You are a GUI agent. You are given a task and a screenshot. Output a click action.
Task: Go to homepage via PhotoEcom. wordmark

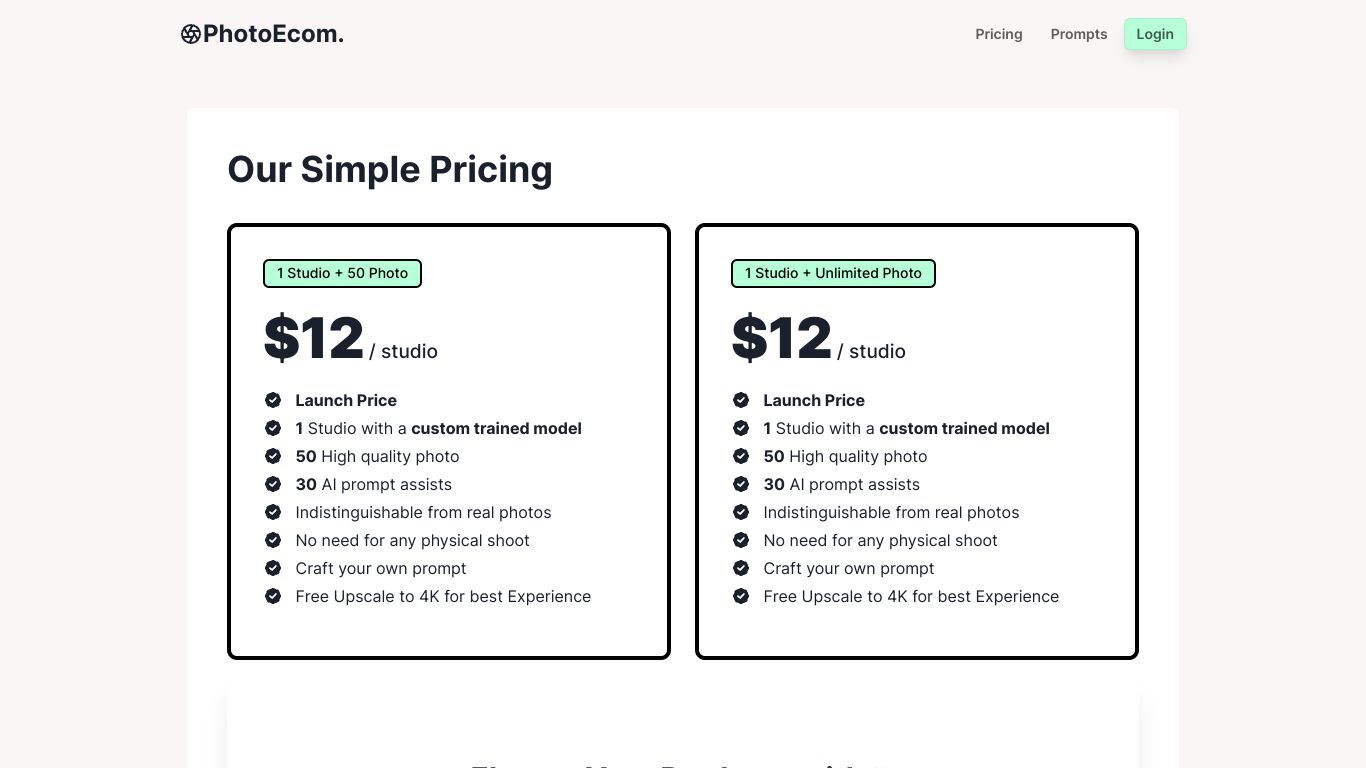click(273, 34)
